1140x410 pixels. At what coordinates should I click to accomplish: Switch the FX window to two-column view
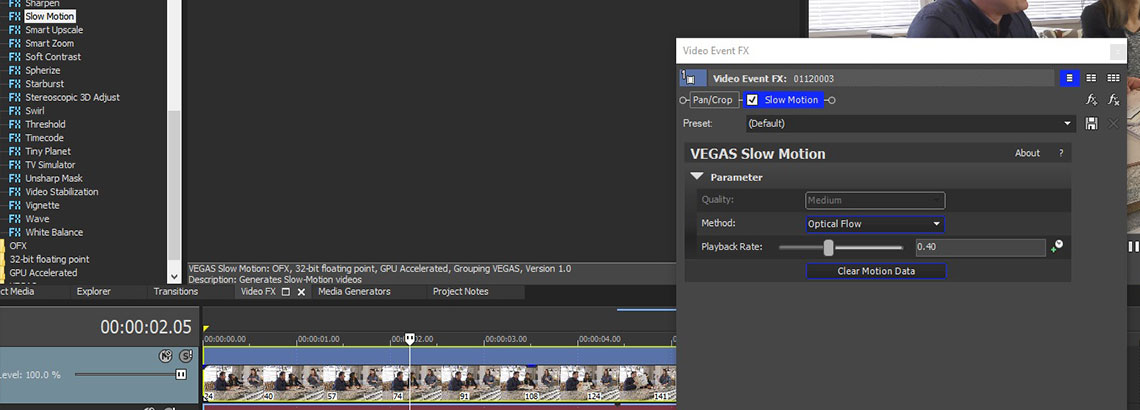1091,78
